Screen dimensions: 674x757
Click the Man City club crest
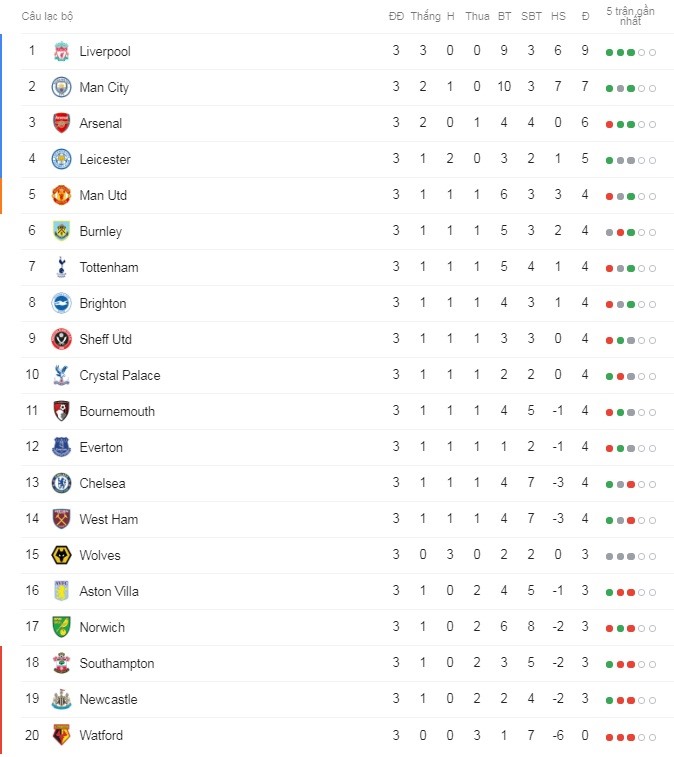point(61,87)
